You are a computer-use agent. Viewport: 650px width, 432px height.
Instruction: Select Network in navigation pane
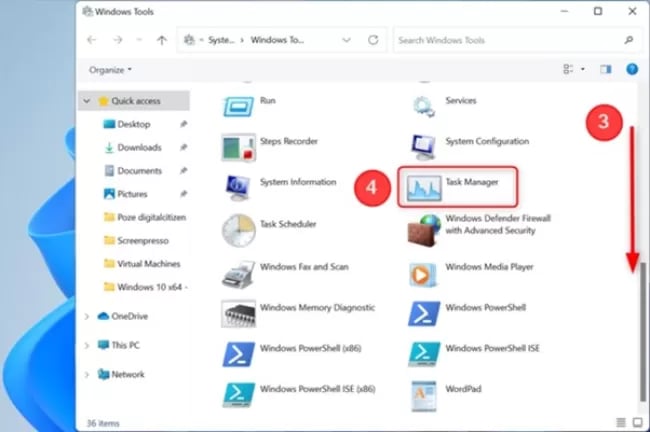pos(128,374)
